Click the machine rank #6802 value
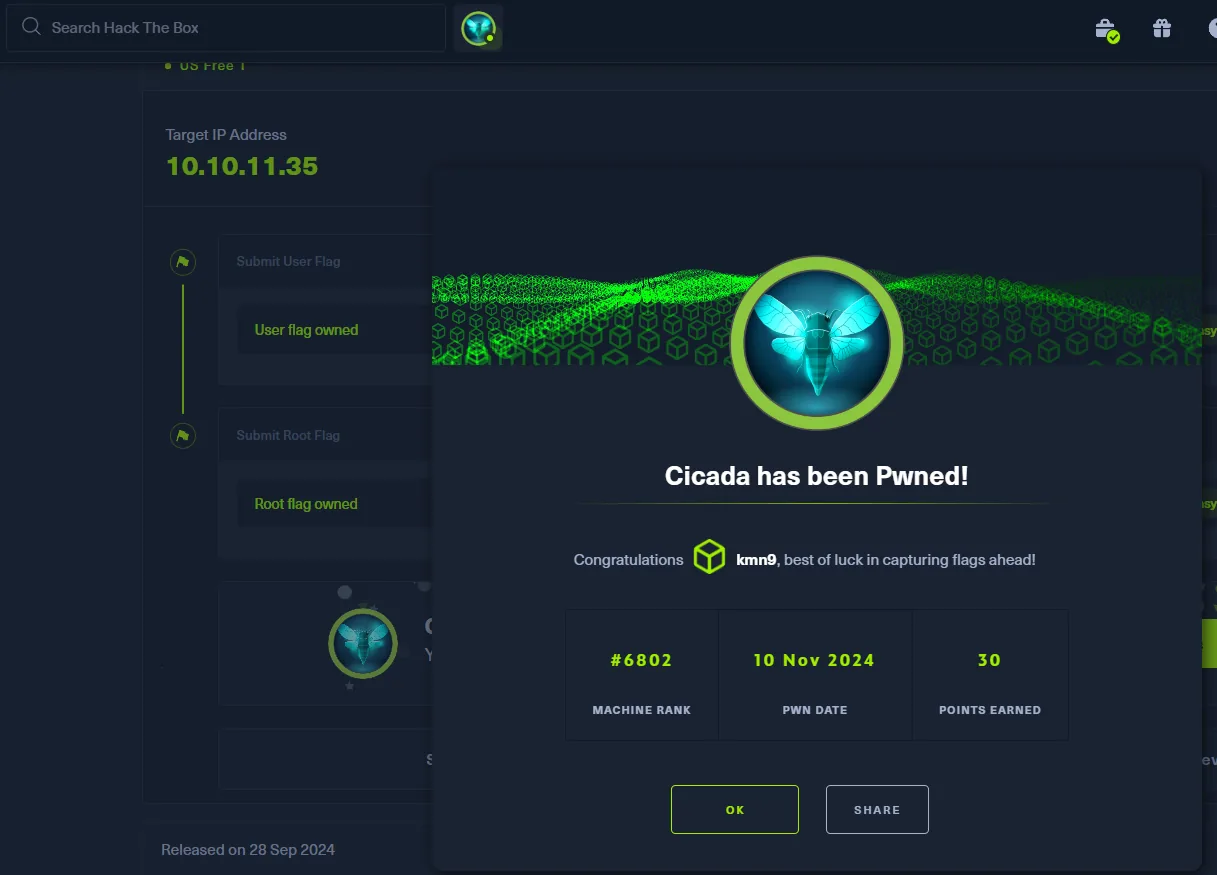The width and height of the screenshot is (1217, 875). coord(642,660)
